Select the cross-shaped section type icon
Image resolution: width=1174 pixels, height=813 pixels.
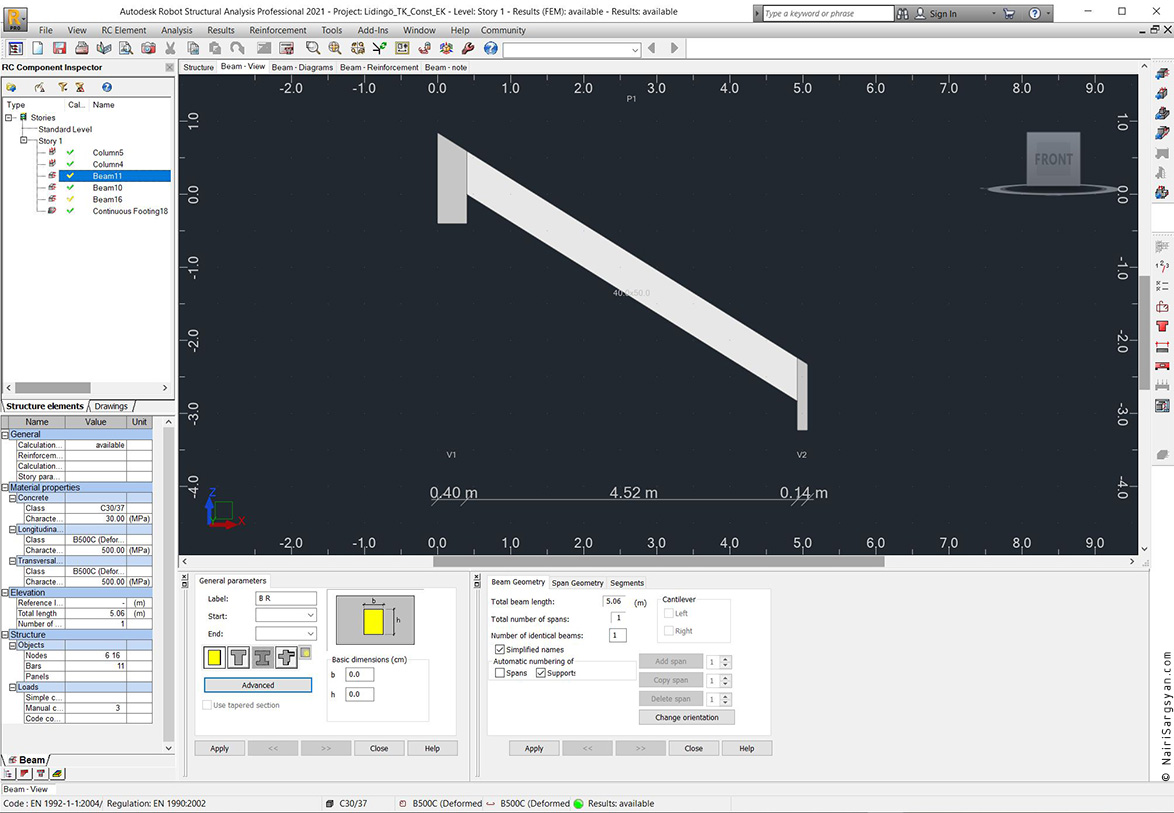pyautogui.click(x=286, y=657)
